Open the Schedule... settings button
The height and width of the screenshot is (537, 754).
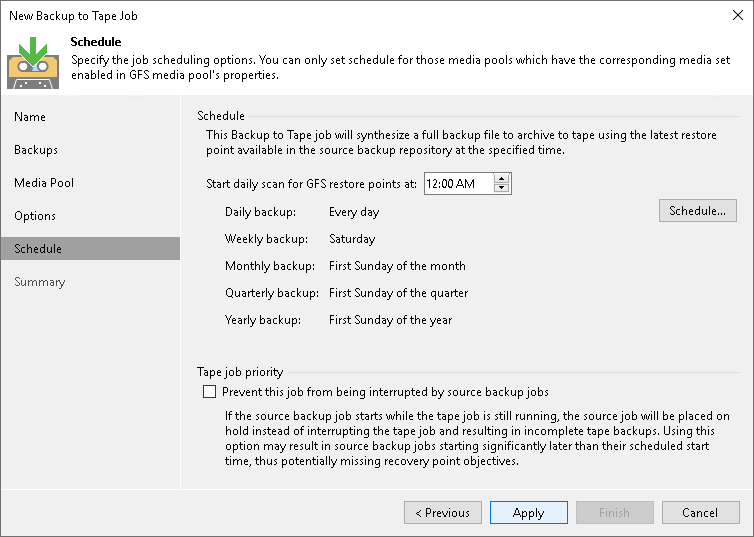(698, 211)
